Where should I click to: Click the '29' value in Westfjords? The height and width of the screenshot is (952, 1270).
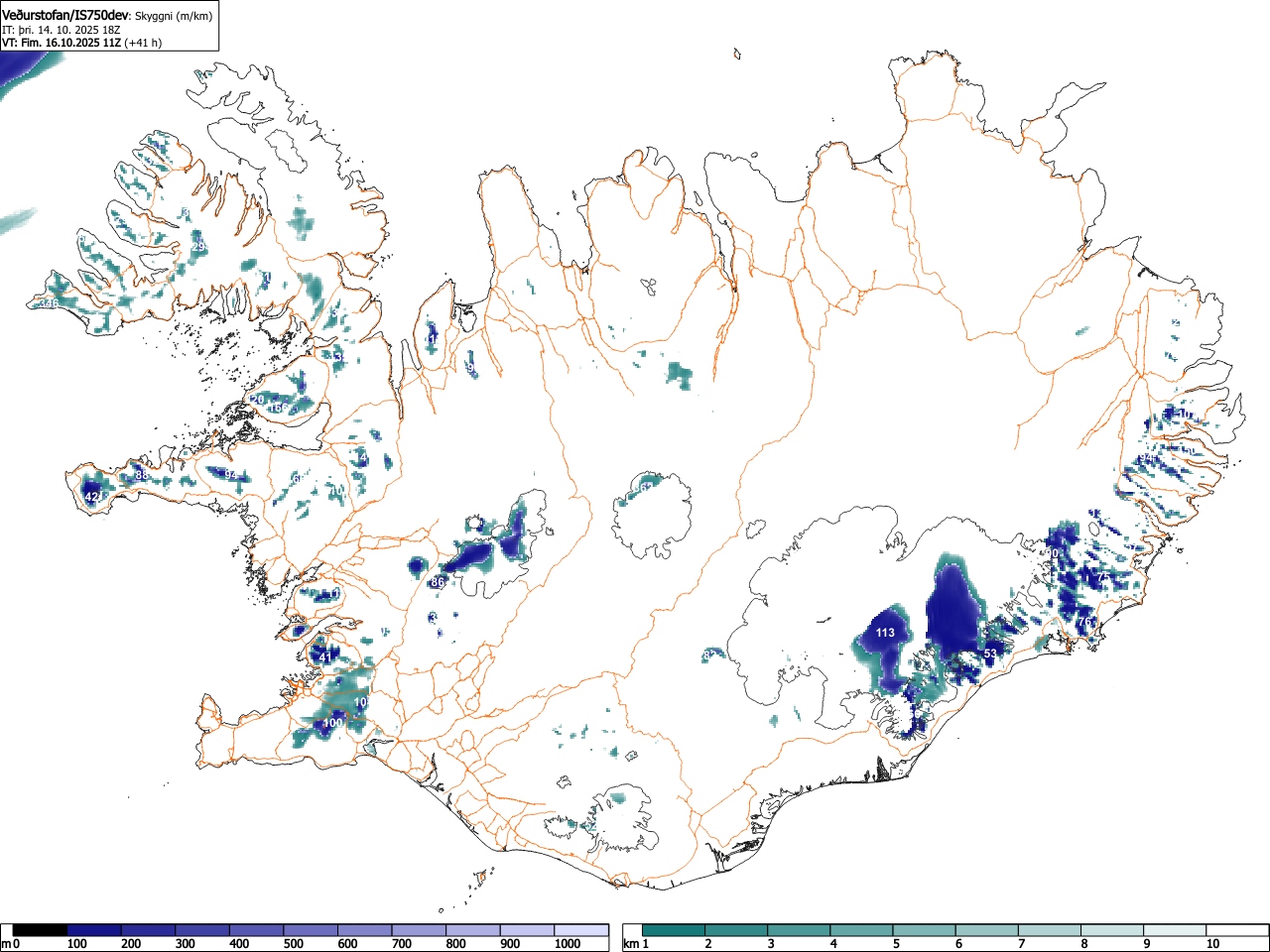coord(197,247)
